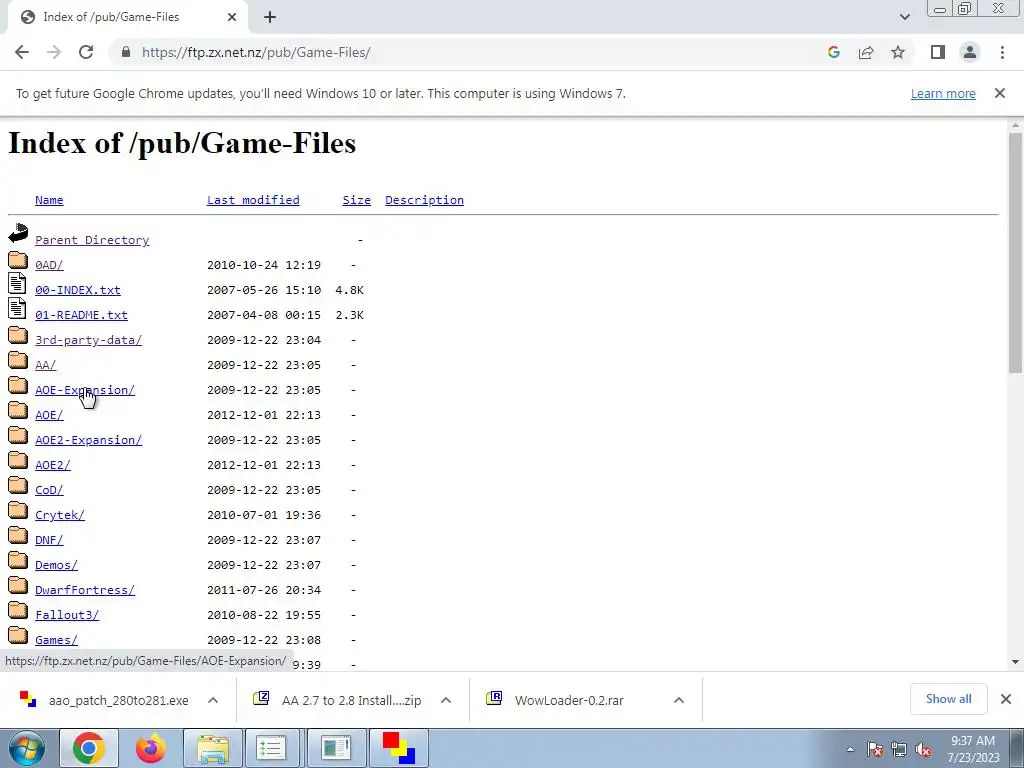
Task: Open the AOE2-Expansion/ folder link
Action: click(x=88, y=440)
